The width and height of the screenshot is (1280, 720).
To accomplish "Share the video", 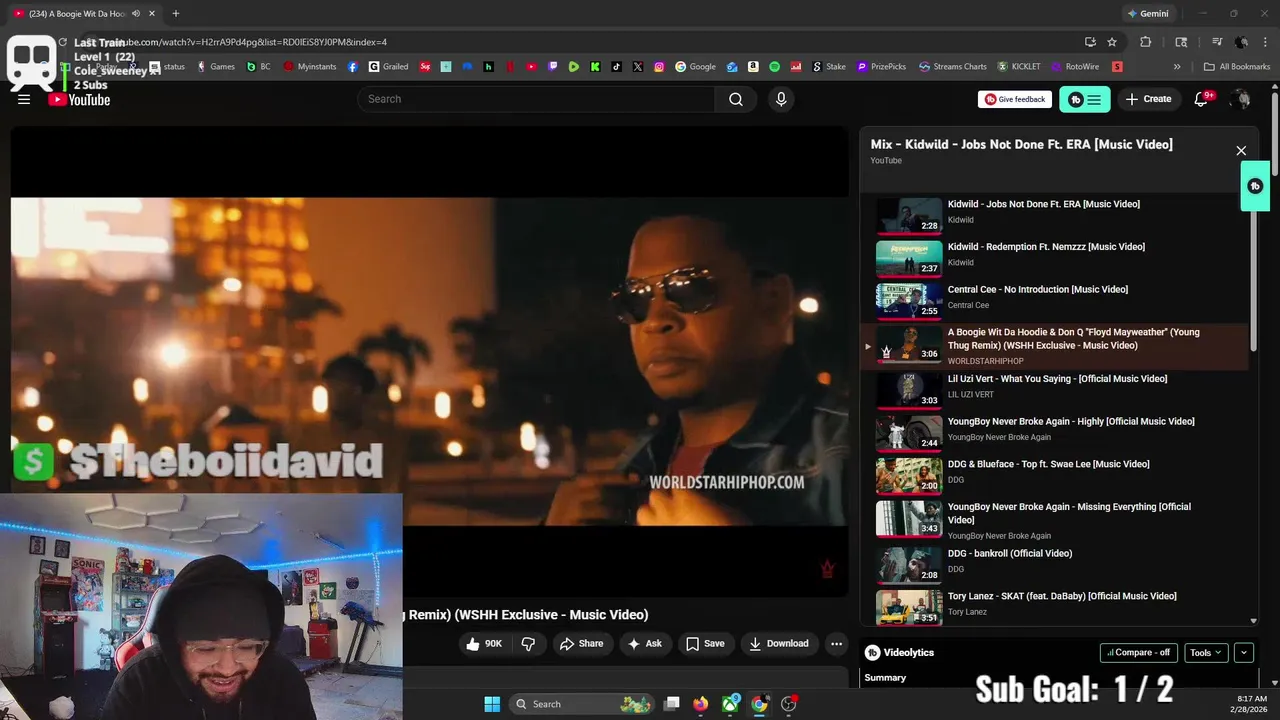I will (581, 643).
